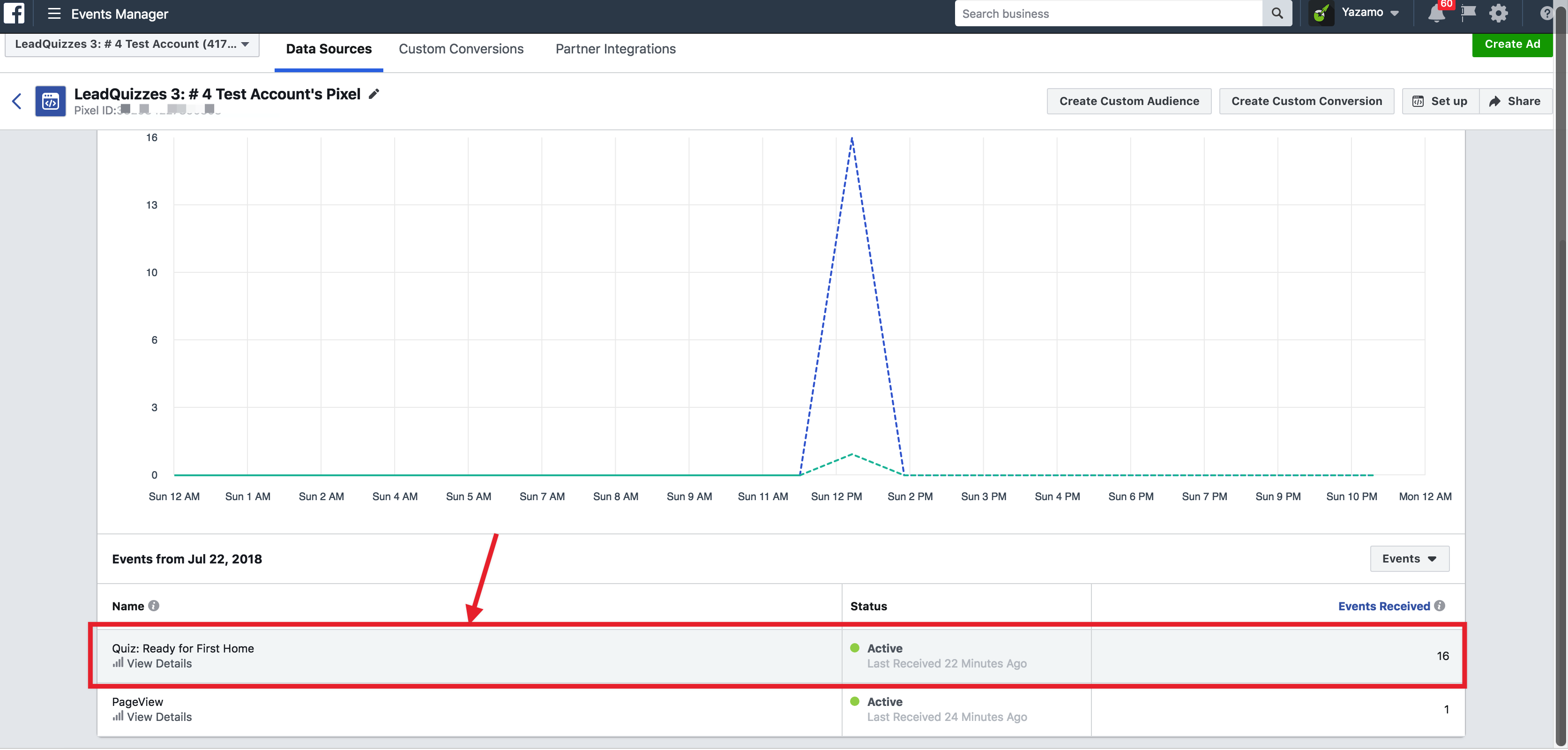The image size is (1568, 750).
Task: Click the Quiz: Ready for First Home event name
Action: (183, 648)
